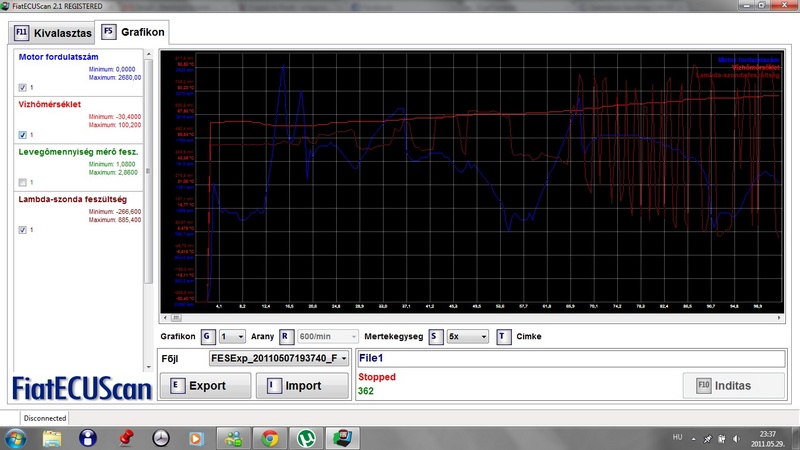This screenshot has width=800, height=450.
Task: Click graph scrollbar left arrow
Action: click(x=165, y=318)
